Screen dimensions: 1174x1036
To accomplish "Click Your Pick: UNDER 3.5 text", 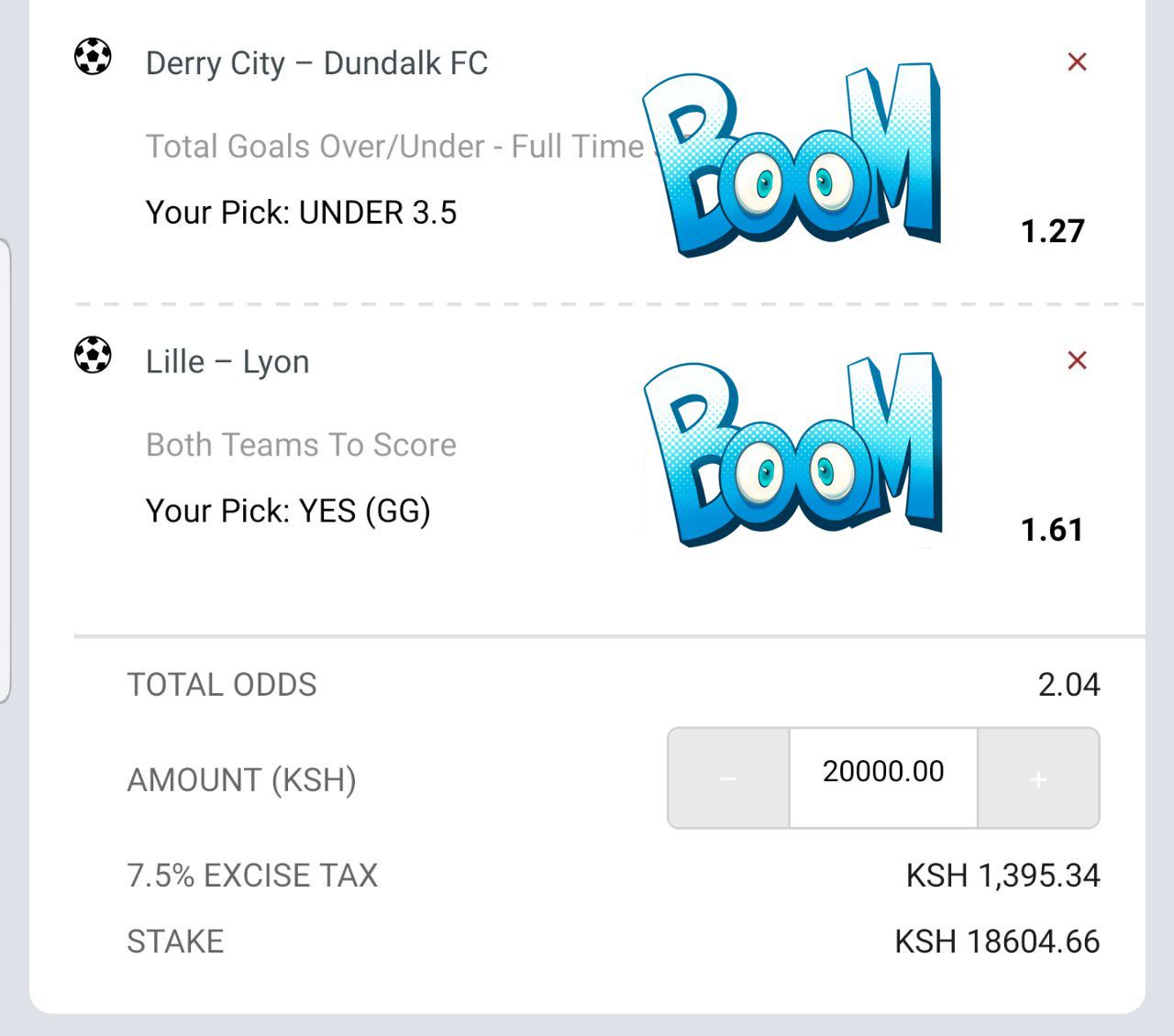I will pyautogui.click(x=301, y=213).
